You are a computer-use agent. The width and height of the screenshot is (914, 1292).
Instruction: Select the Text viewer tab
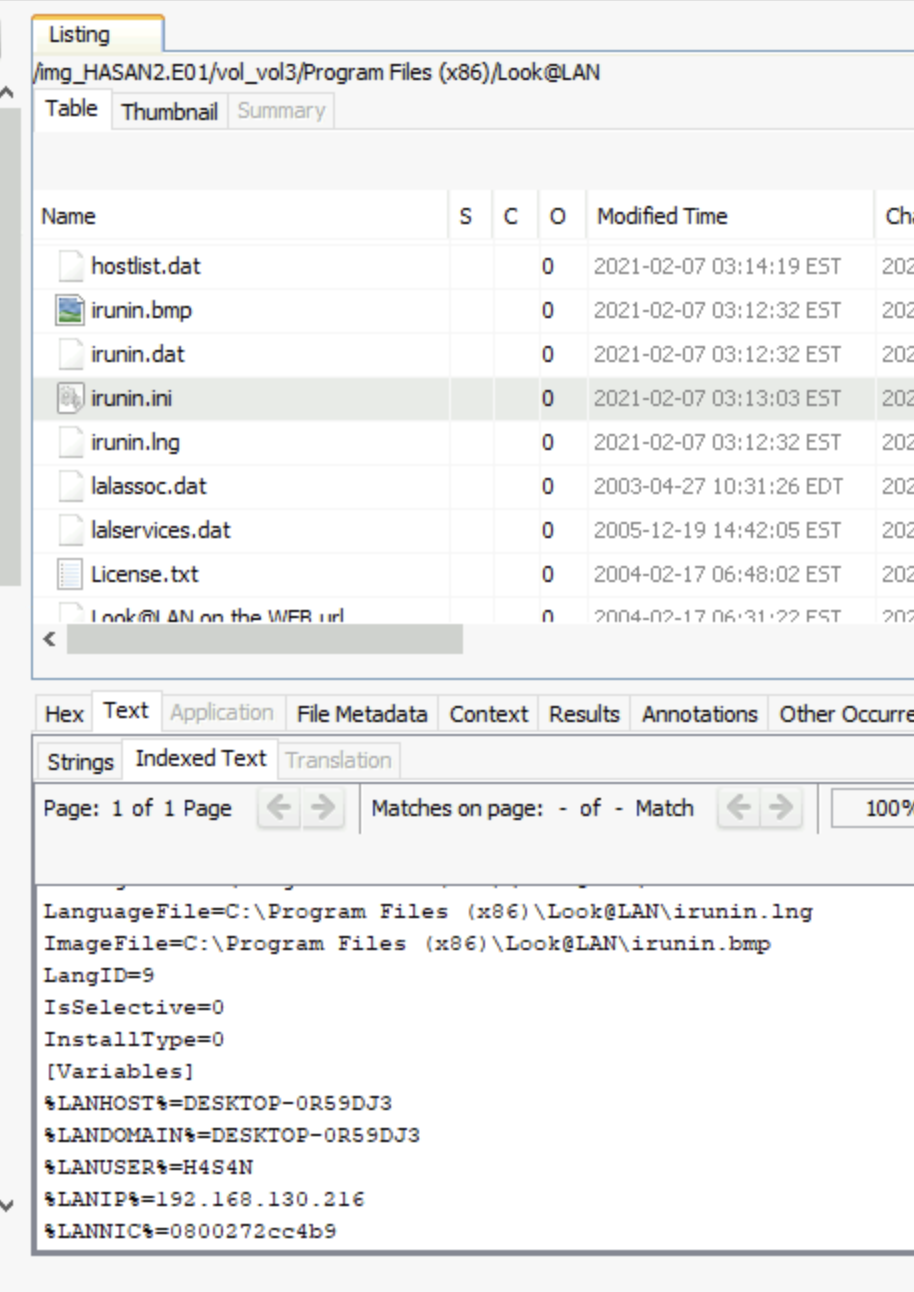(x=126, y=711)
